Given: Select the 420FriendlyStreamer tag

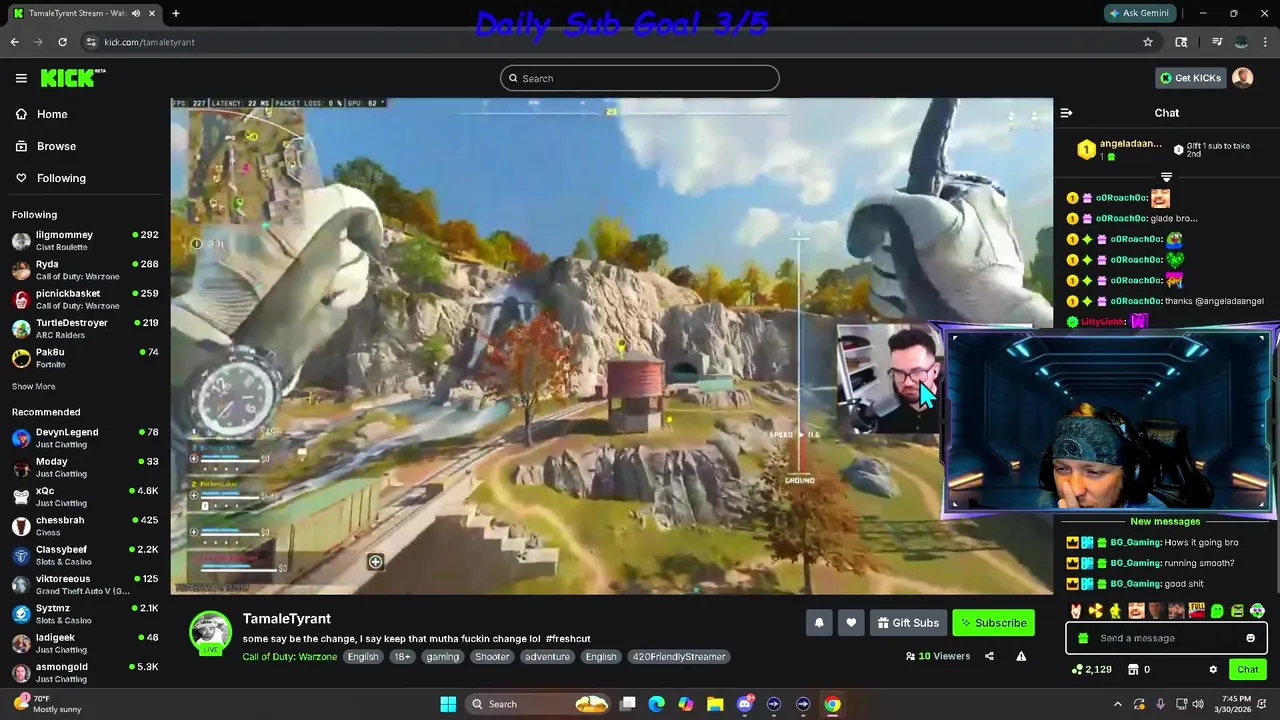Looking at the screenshot, I should (x=679, y=657).
